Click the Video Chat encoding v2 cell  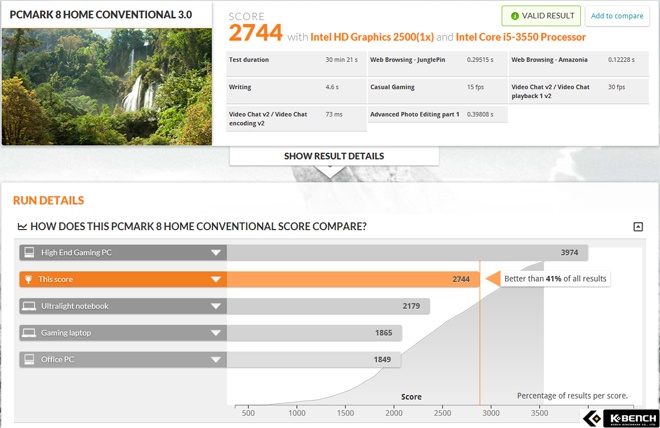point(296,119)
